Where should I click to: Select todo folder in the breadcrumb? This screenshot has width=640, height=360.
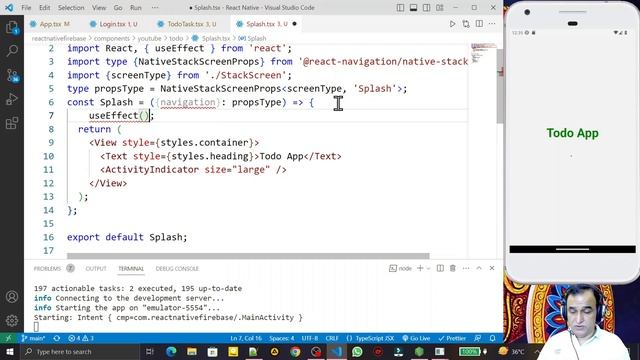[x=176, y=38]
